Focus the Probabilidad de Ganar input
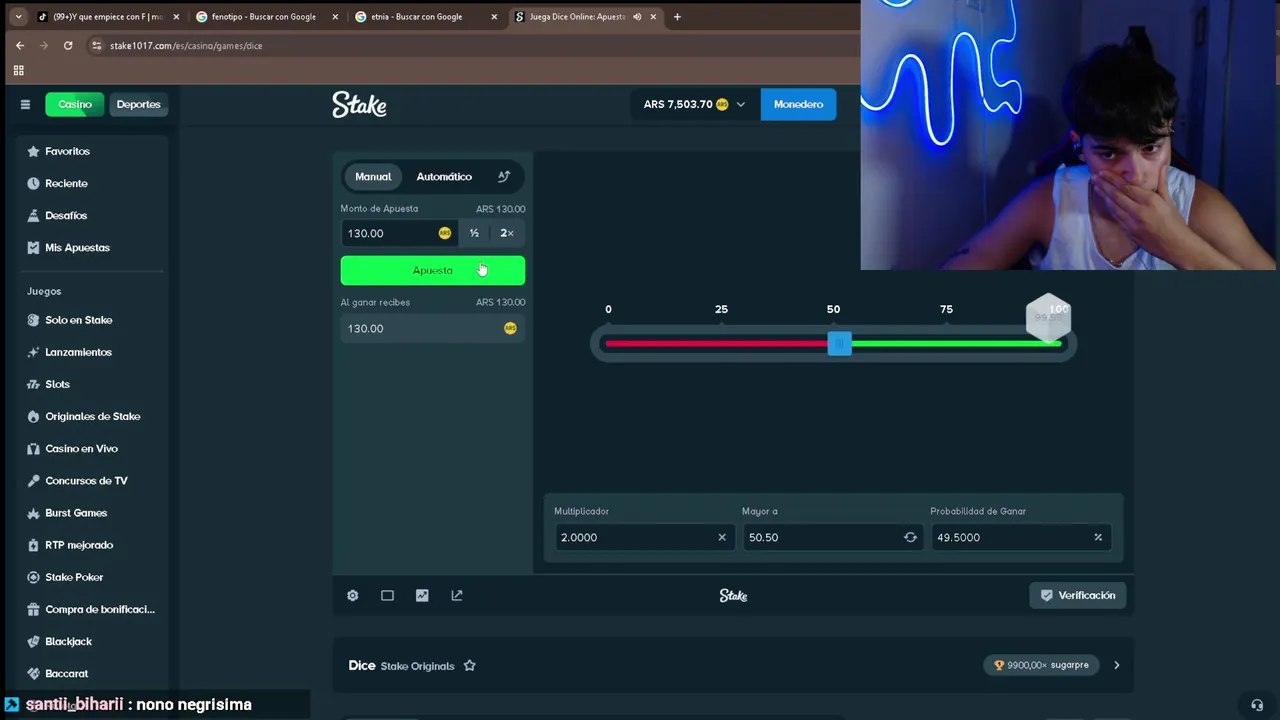This screenshot has height=720, width=1280. point(1020,537)
